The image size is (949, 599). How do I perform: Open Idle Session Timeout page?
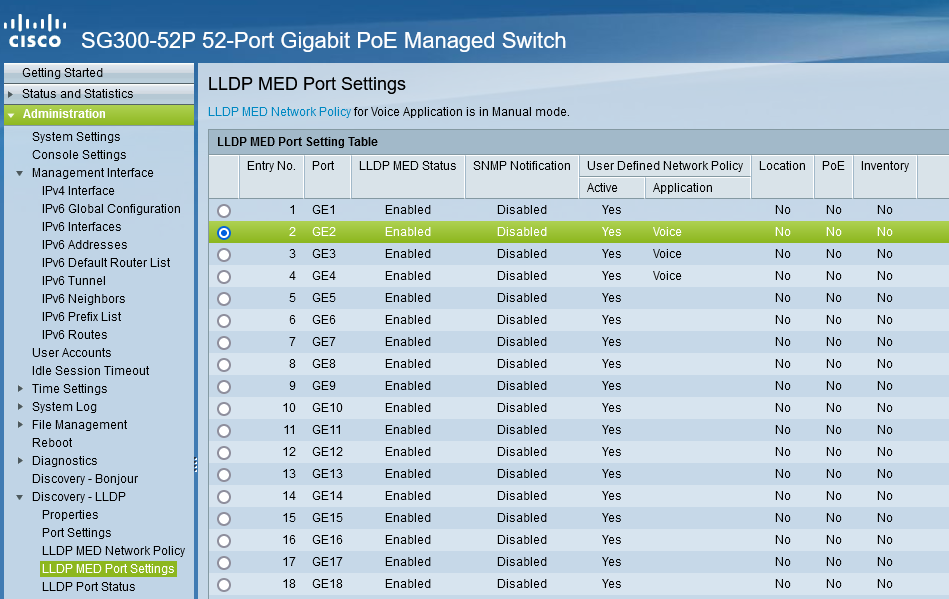point(90,371)
